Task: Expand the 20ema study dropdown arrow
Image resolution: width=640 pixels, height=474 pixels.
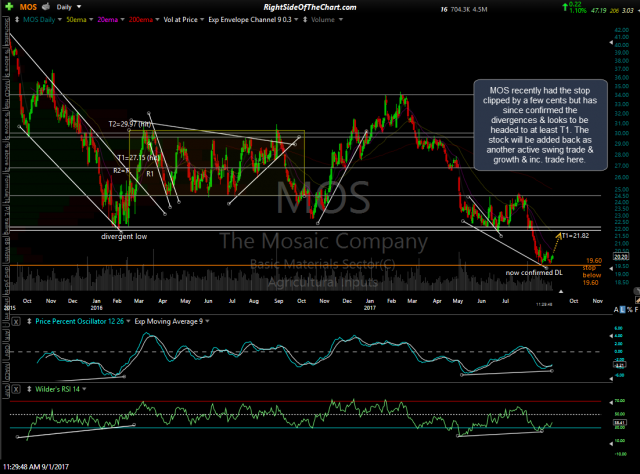Action: (x=122, y=20)
